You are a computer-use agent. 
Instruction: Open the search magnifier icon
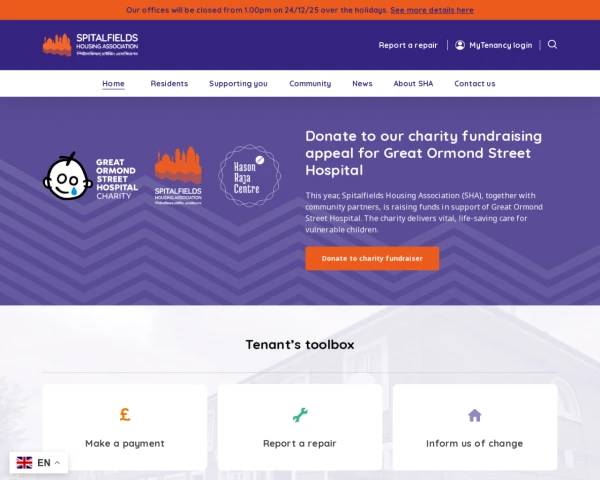point(552,44)
